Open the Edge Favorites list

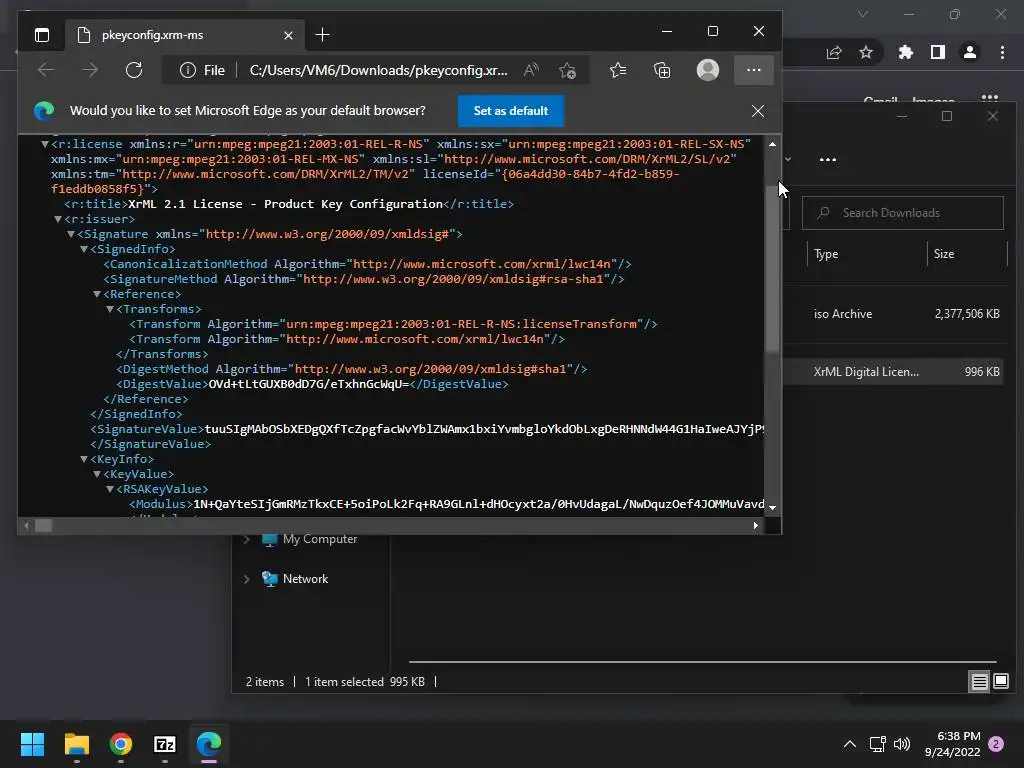tap(618, 70)
